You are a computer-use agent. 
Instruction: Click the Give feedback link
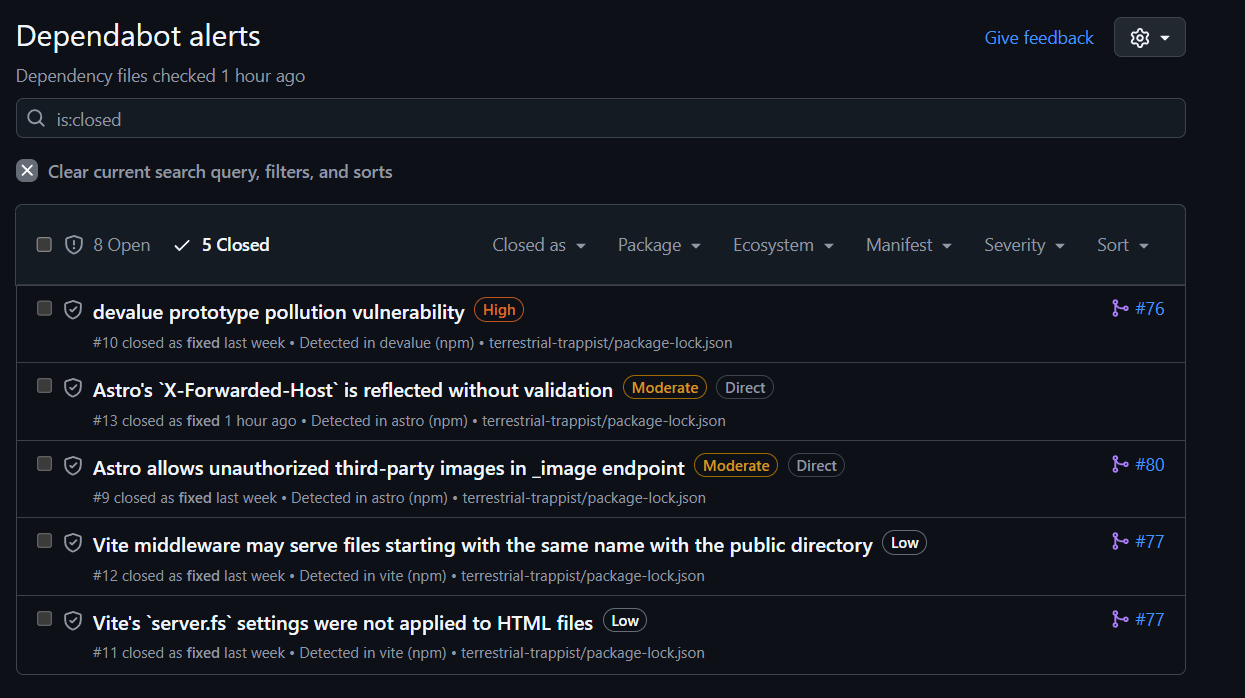[1039, 38]
